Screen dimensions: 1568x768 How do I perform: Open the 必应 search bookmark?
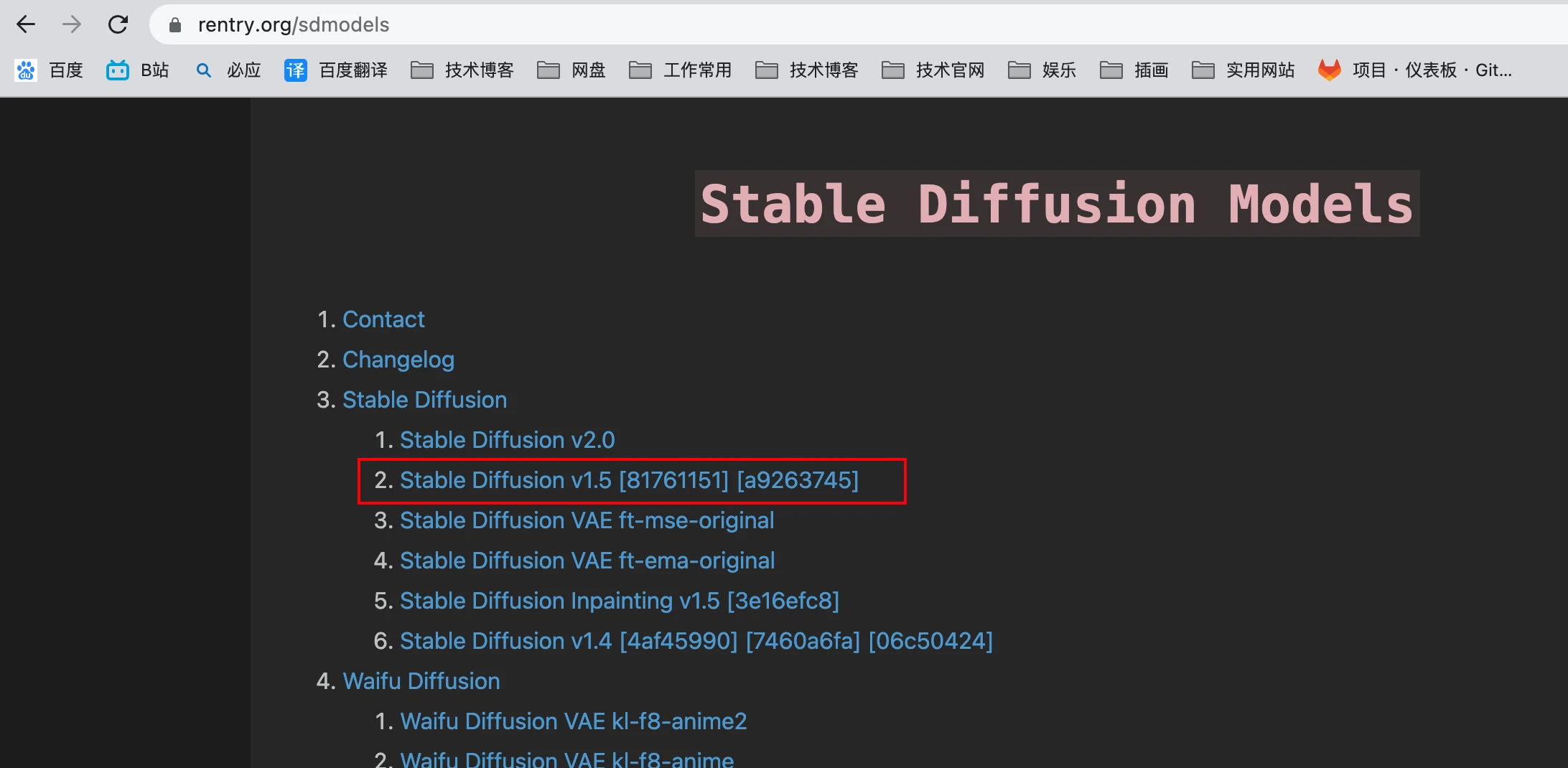pos(228,70)
